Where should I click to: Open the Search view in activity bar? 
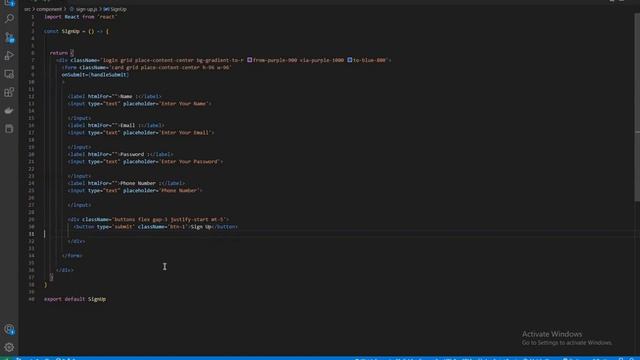(x=9, y=18)
